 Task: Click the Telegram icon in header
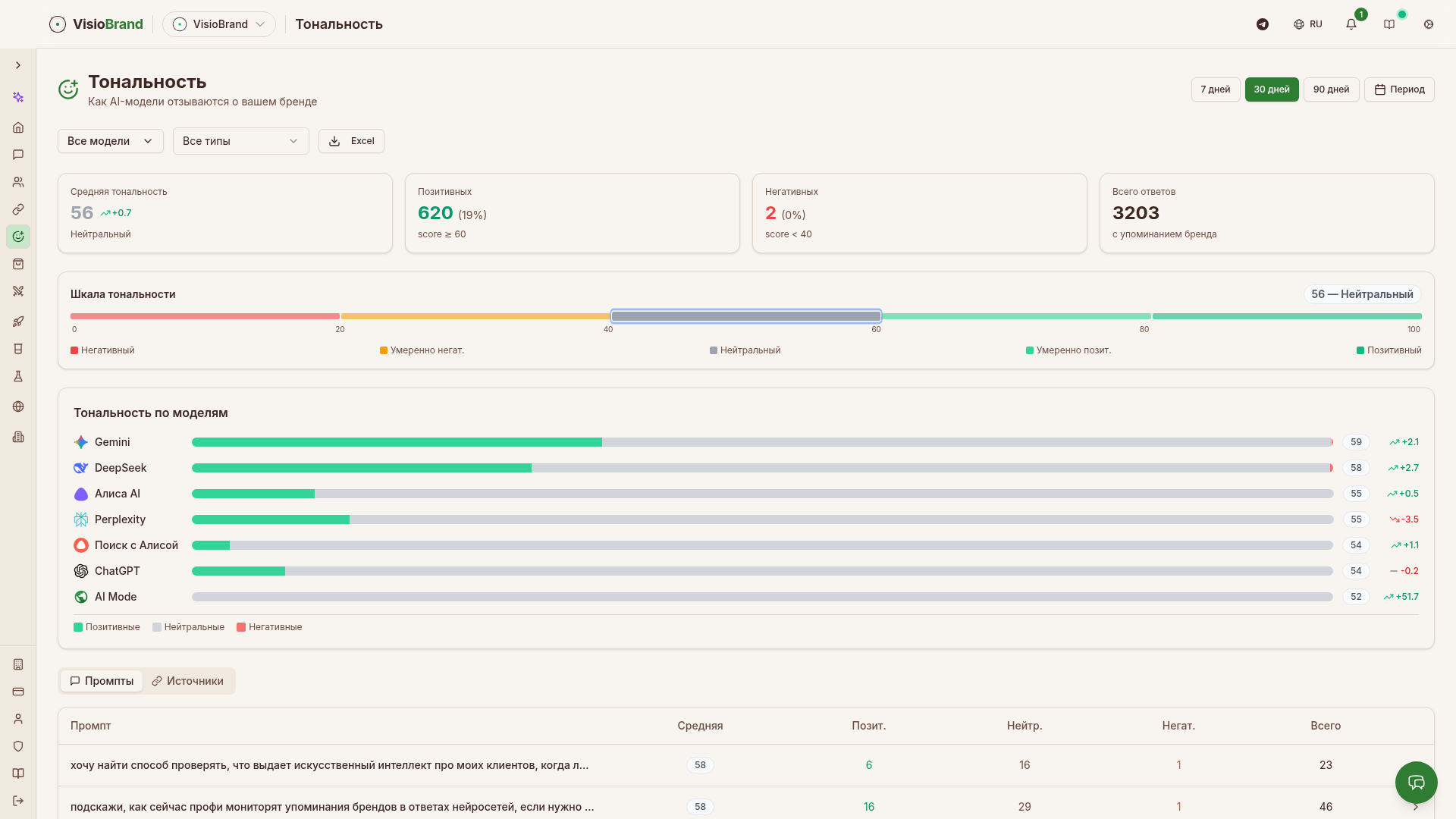click(x=1263, y=24)
